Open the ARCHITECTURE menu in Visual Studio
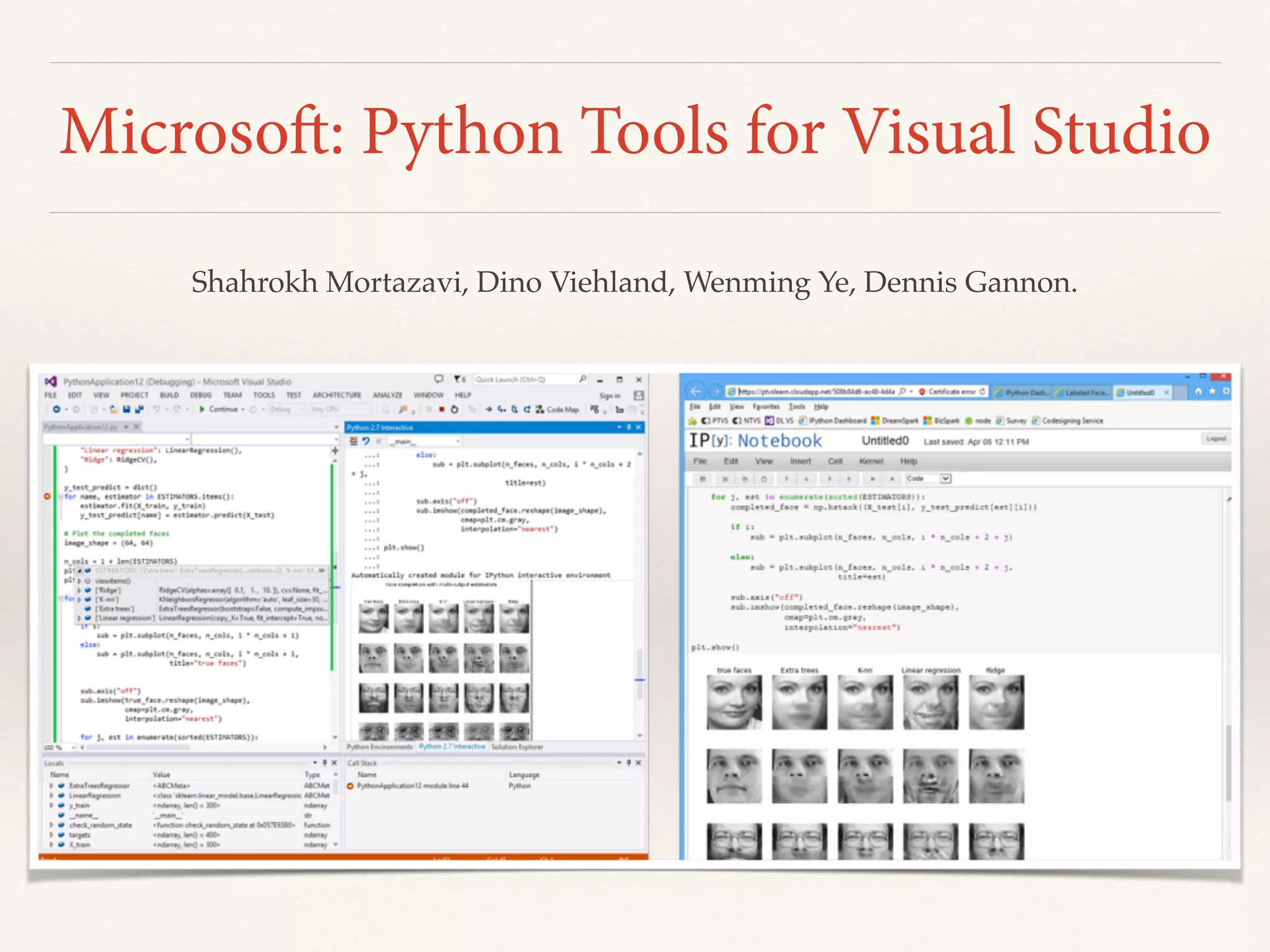Image resolution: width=1270 pixels, height=952 pixels. 337,395
